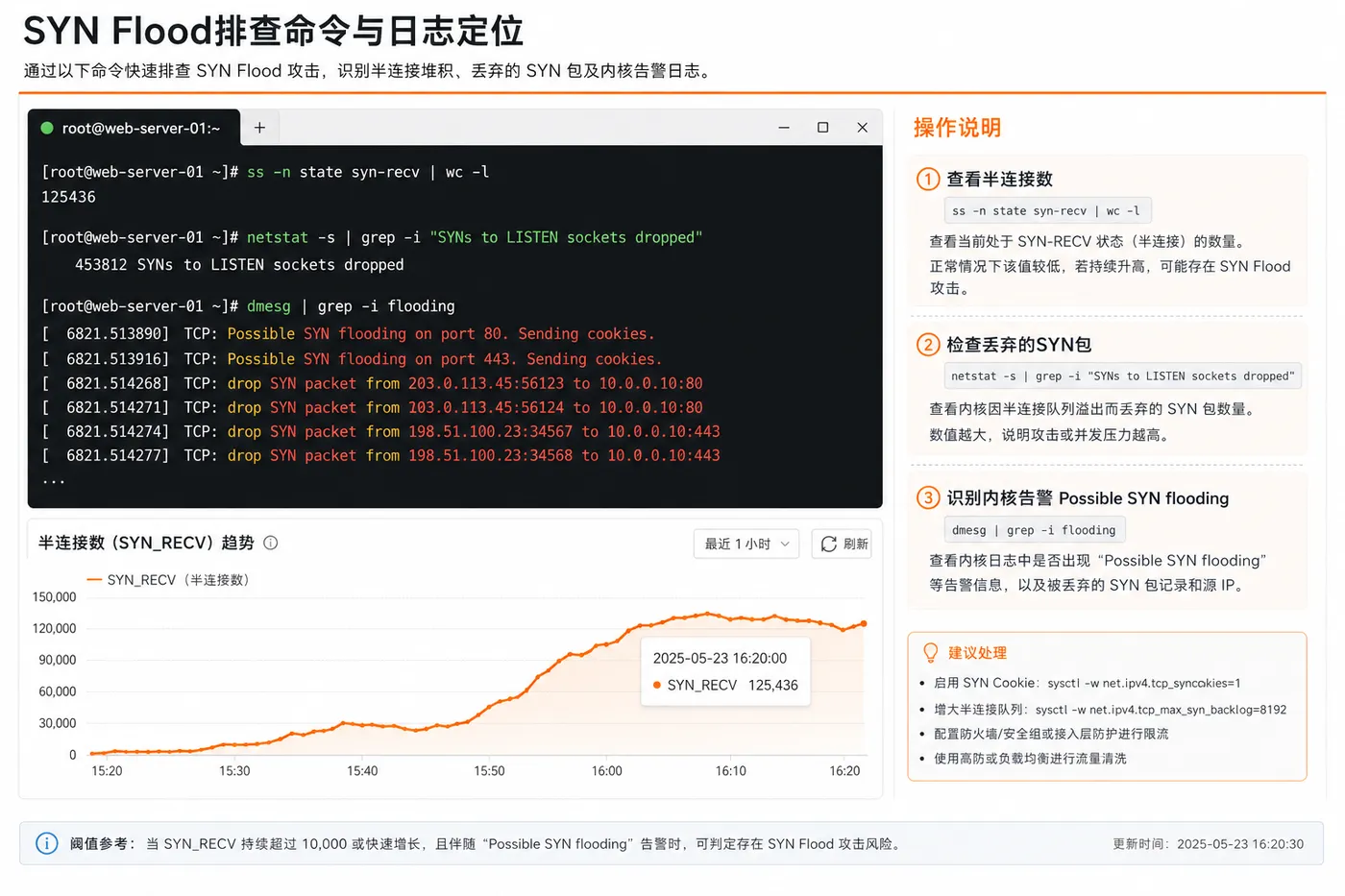Toggle the SYN_RECV（半连接数）legend entry

[168, 580]
